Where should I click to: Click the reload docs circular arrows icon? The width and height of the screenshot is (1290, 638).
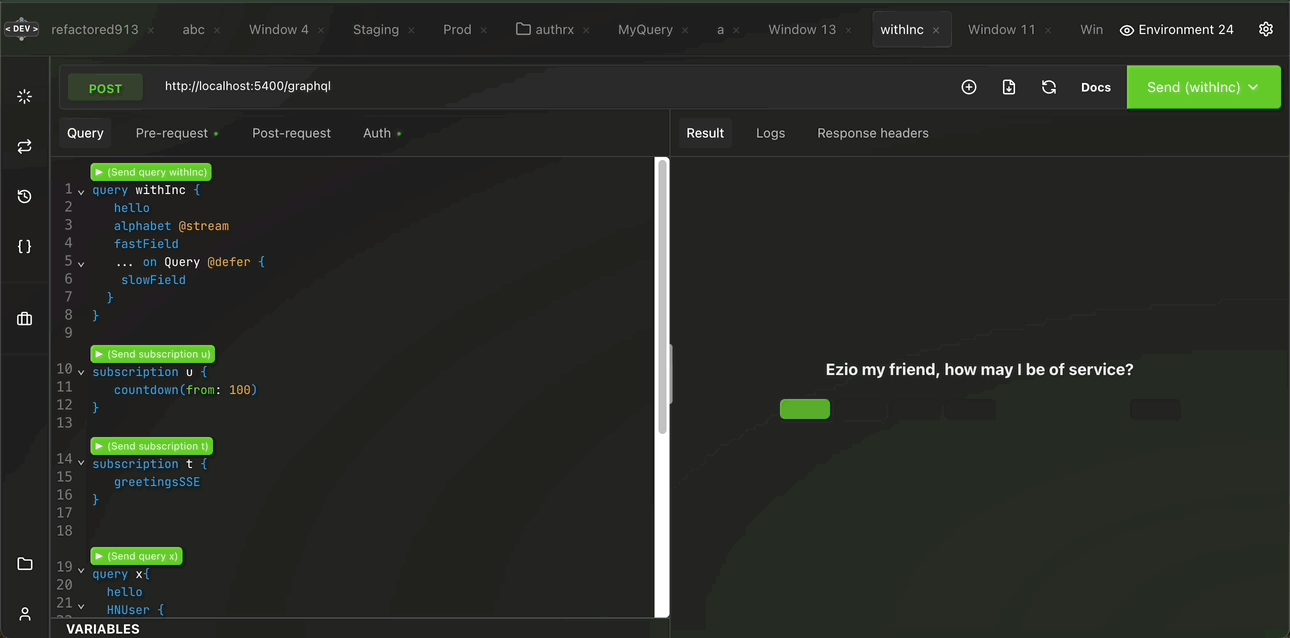[x=1049, y=87]
